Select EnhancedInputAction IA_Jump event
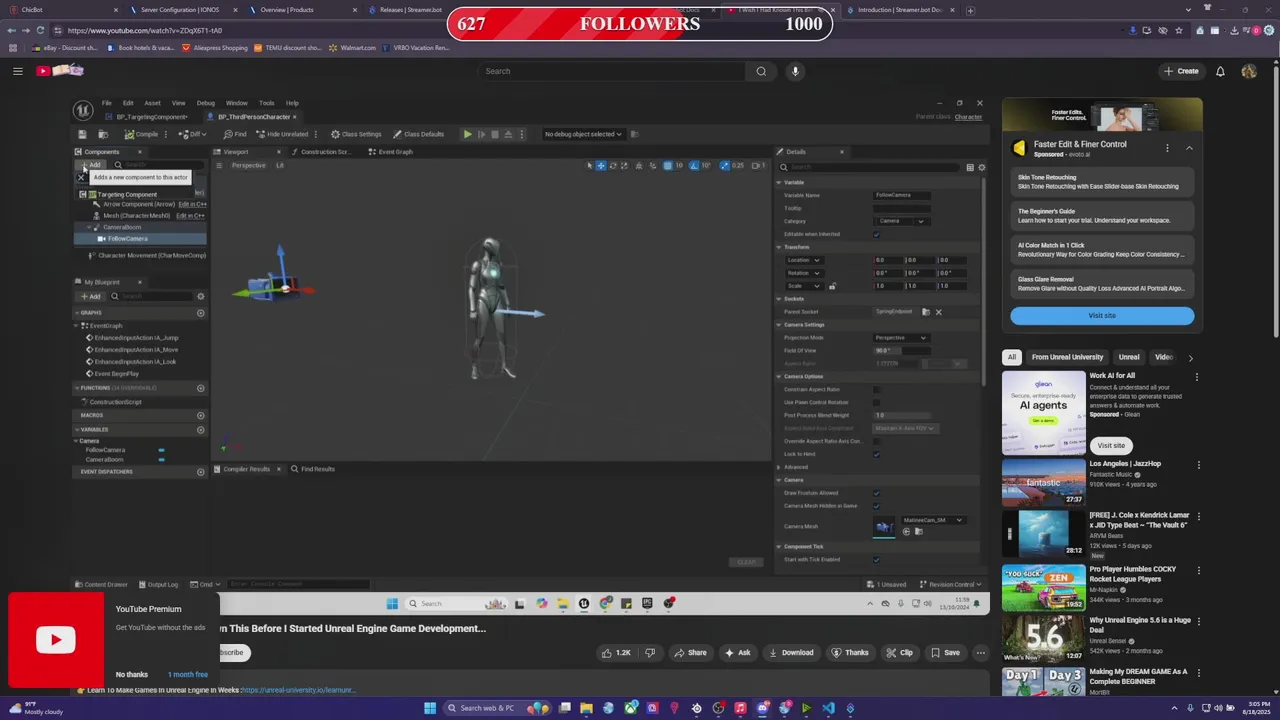The image size is (1280, 720). [x=133, y=338]
